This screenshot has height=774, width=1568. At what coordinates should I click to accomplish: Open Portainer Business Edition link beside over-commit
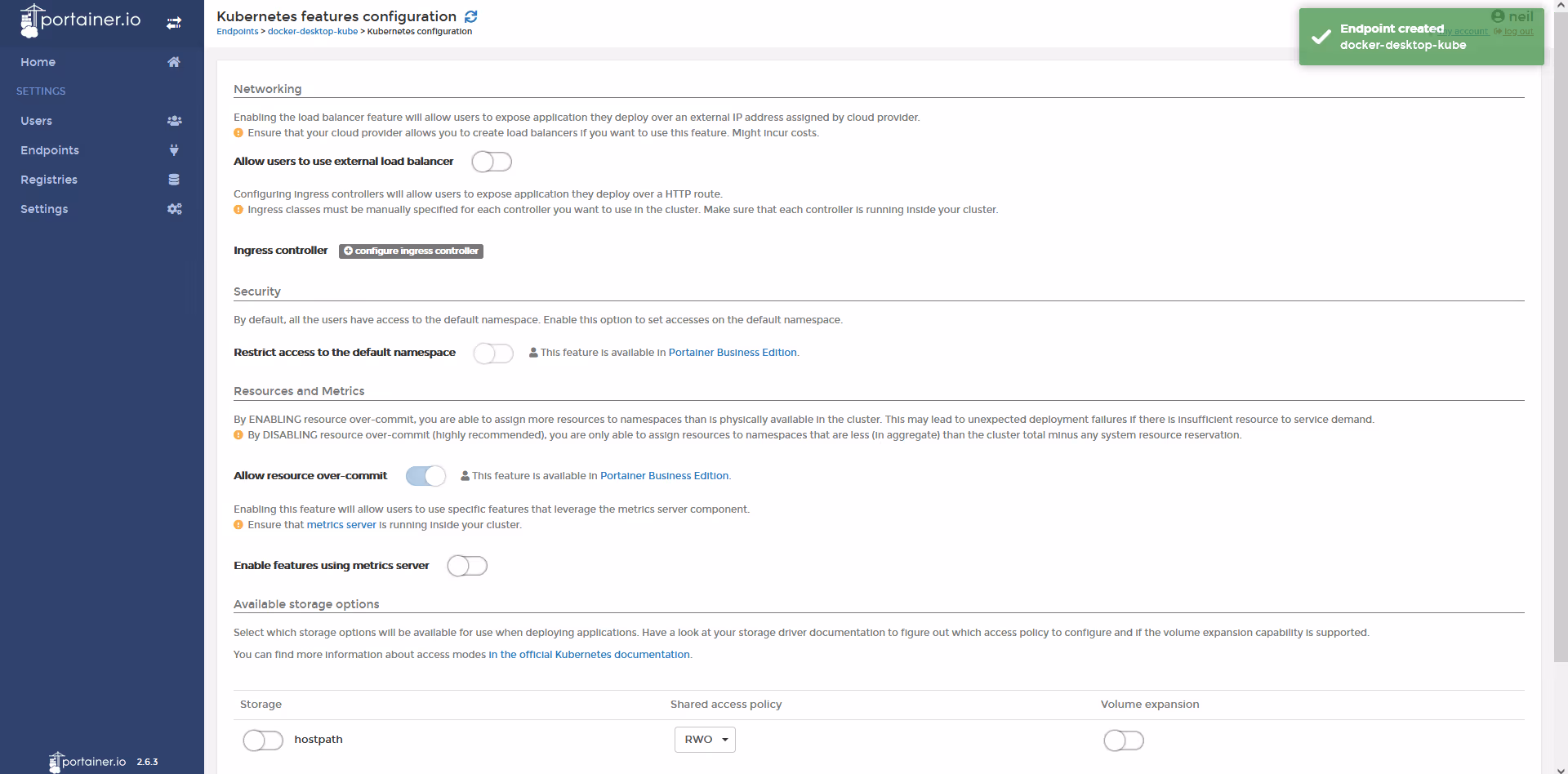coord(664,476)
